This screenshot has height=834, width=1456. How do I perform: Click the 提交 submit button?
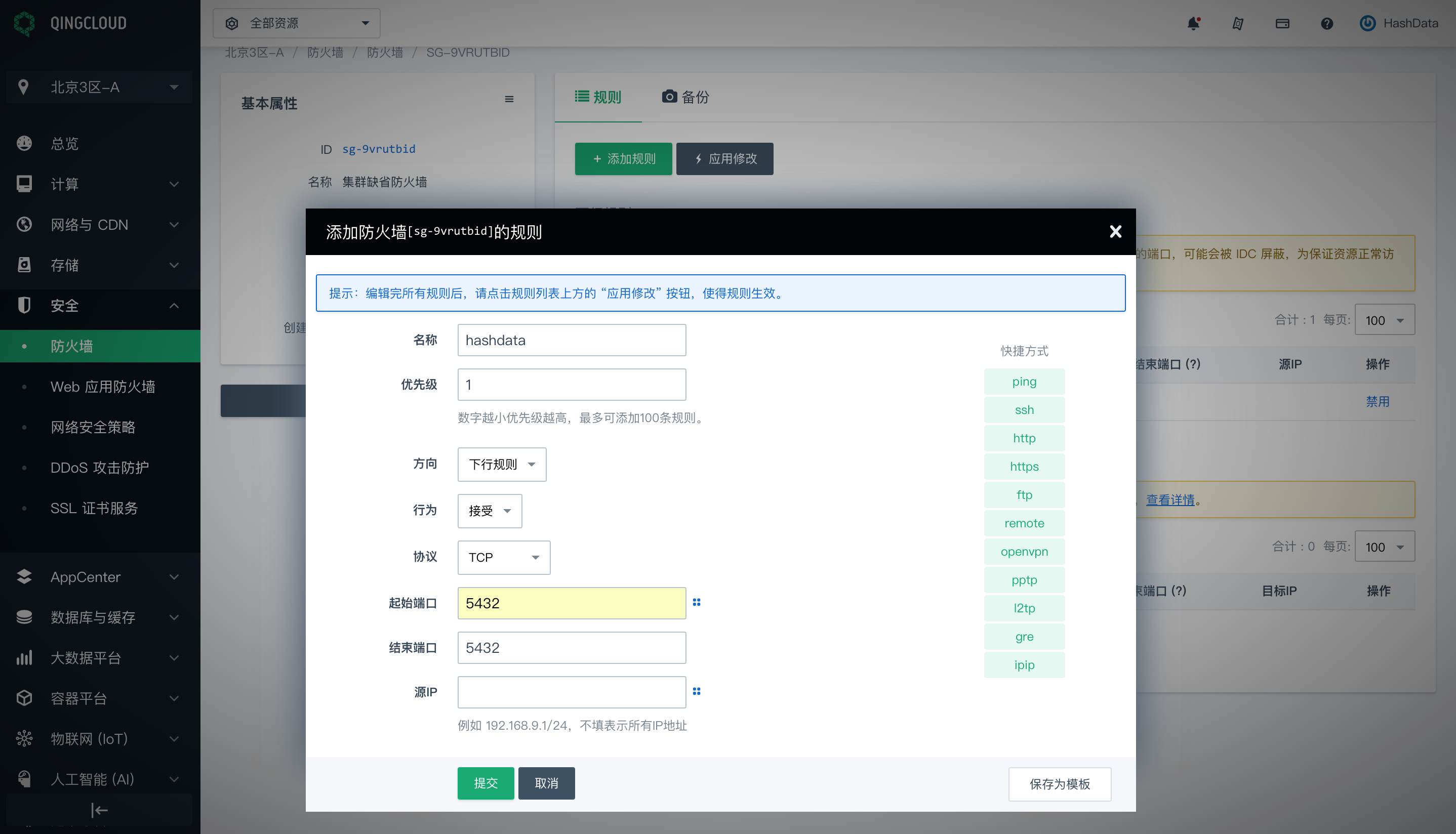[x=486, y=783]
